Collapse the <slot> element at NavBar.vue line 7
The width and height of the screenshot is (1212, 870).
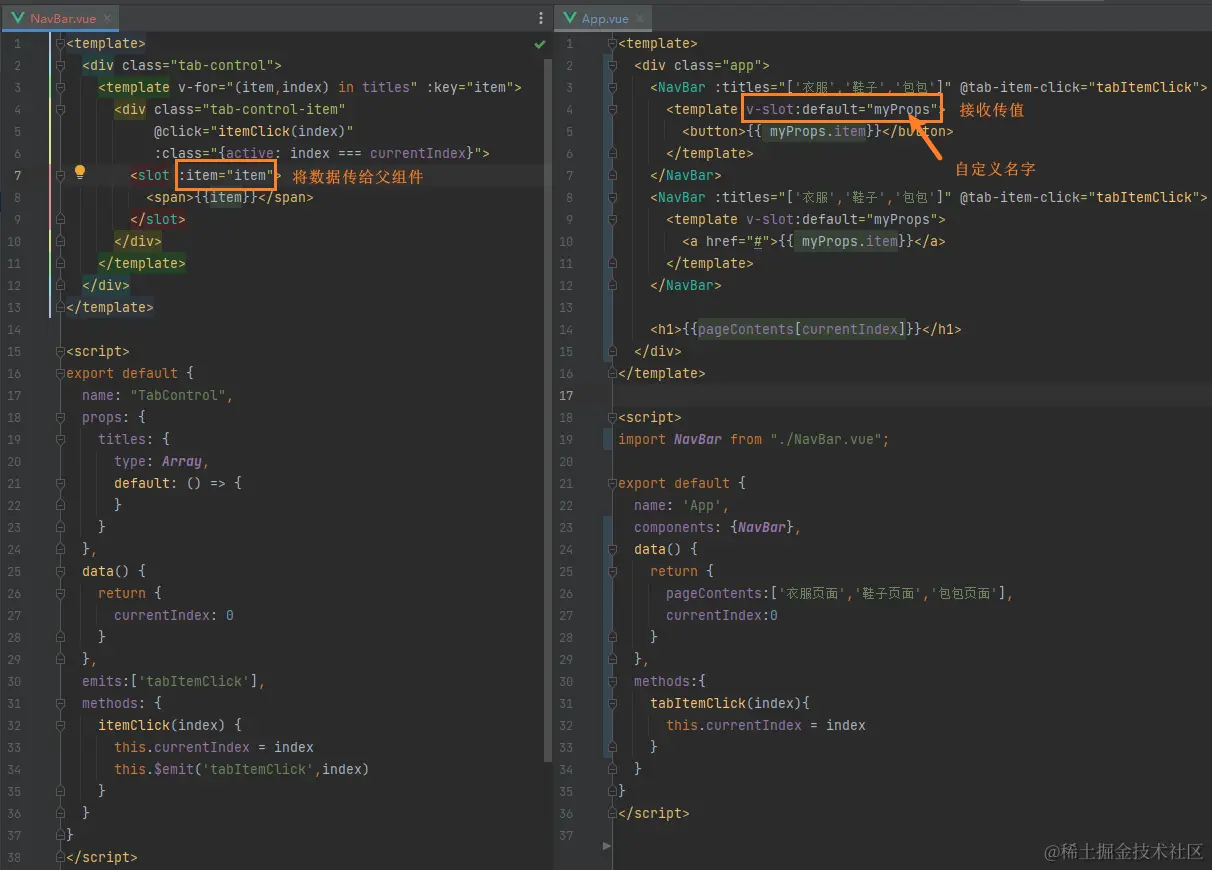(x=61, y=176)
